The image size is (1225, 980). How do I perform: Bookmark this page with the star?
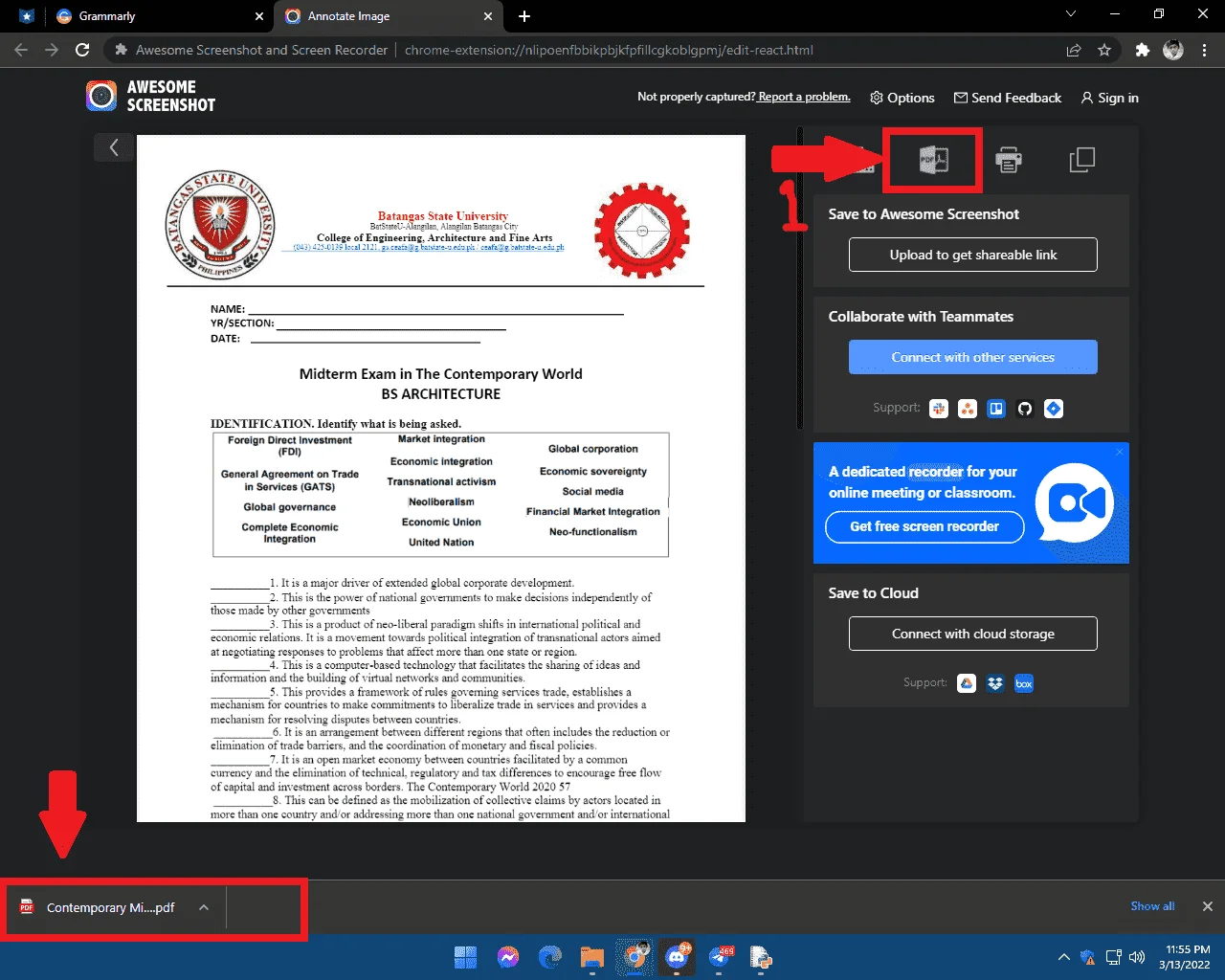(x=1104, y=50)
